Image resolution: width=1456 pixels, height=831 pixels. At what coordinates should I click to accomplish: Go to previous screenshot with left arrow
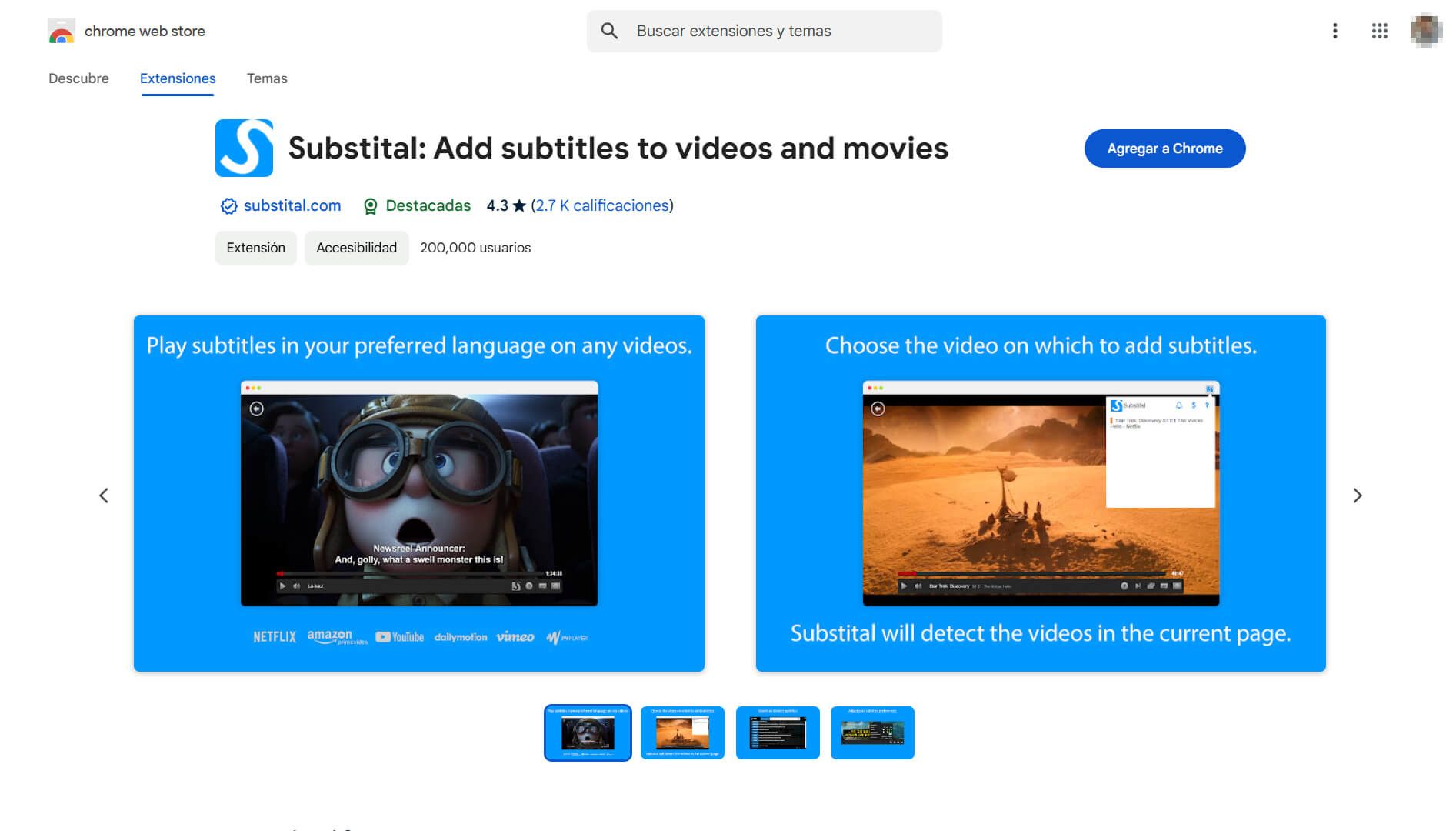click(104, 496)
